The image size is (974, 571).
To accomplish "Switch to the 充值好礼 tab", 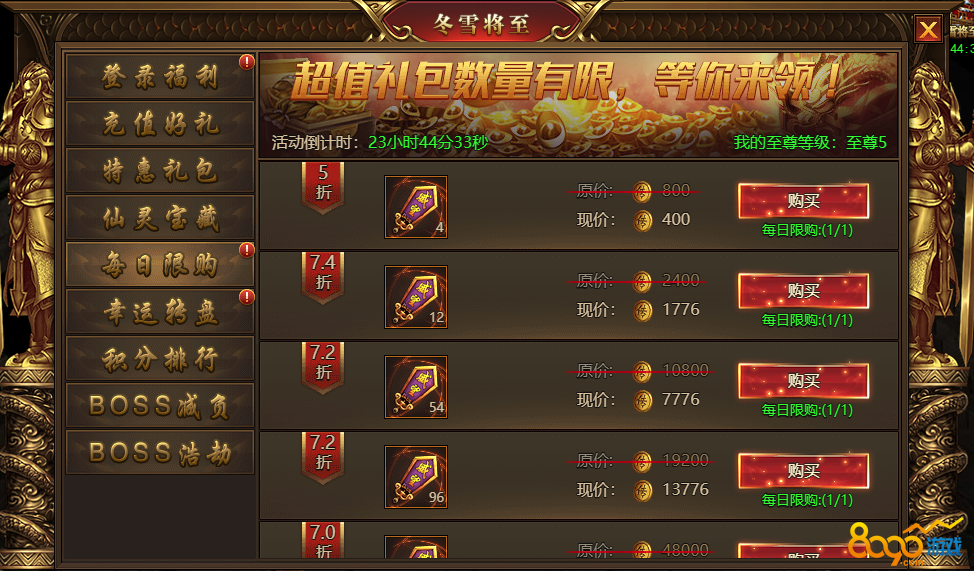I will click(x=160, y=124).
